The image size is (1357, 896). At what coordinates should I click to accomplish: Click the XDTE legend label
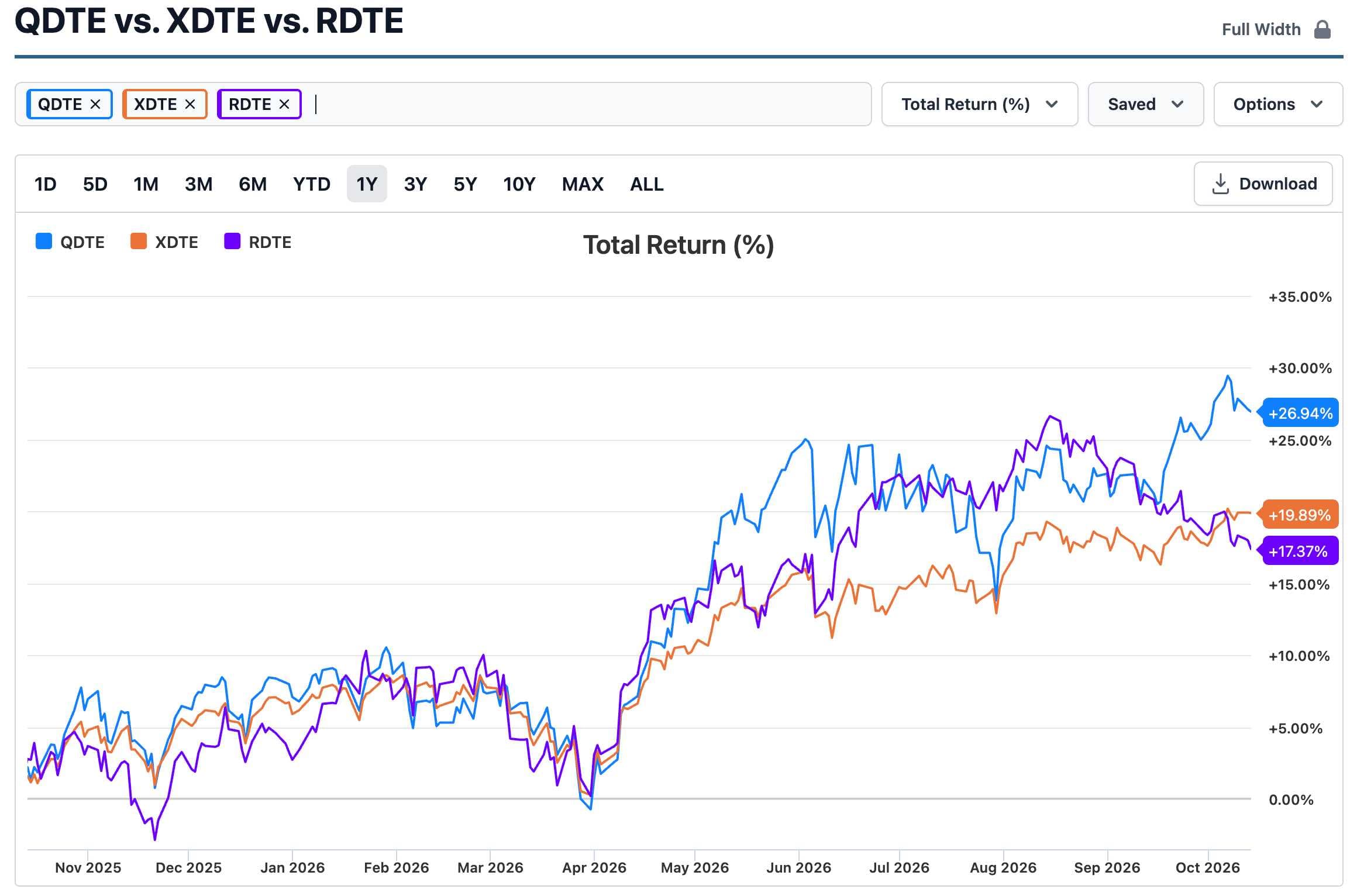coord(177,242)
